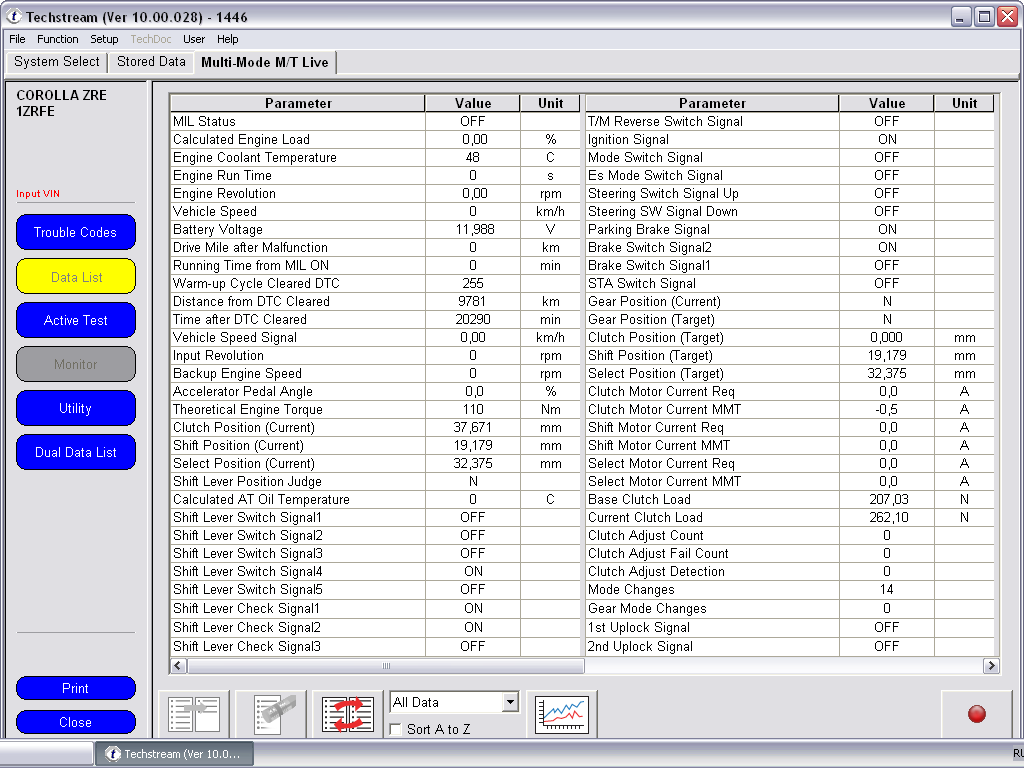Open the Setup menu
Viewport: 1024px width, 768px height.
104,39
